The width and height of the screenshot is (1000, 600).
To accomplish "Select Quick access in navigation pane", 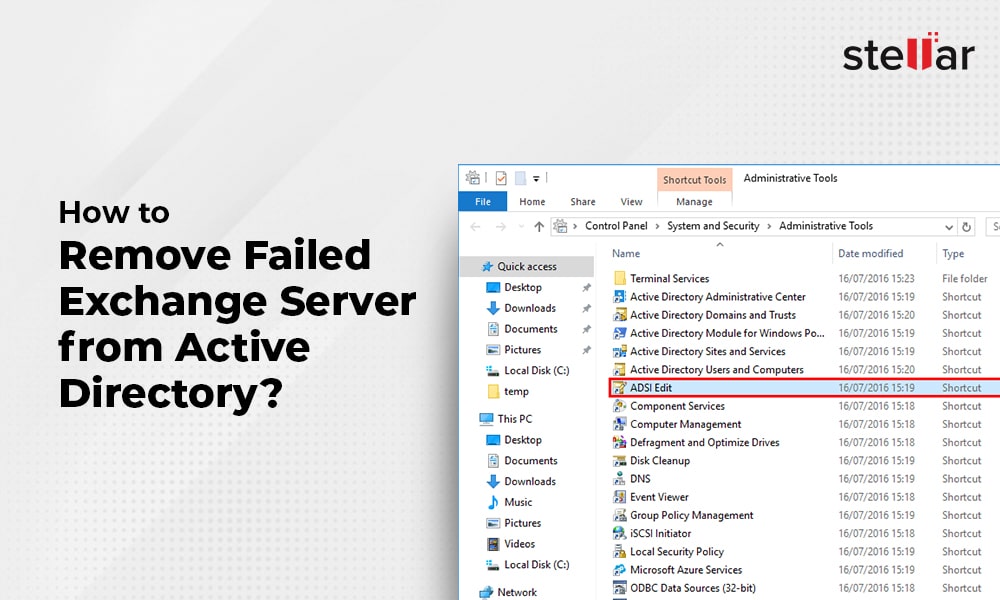I will [x=527, y=267].
